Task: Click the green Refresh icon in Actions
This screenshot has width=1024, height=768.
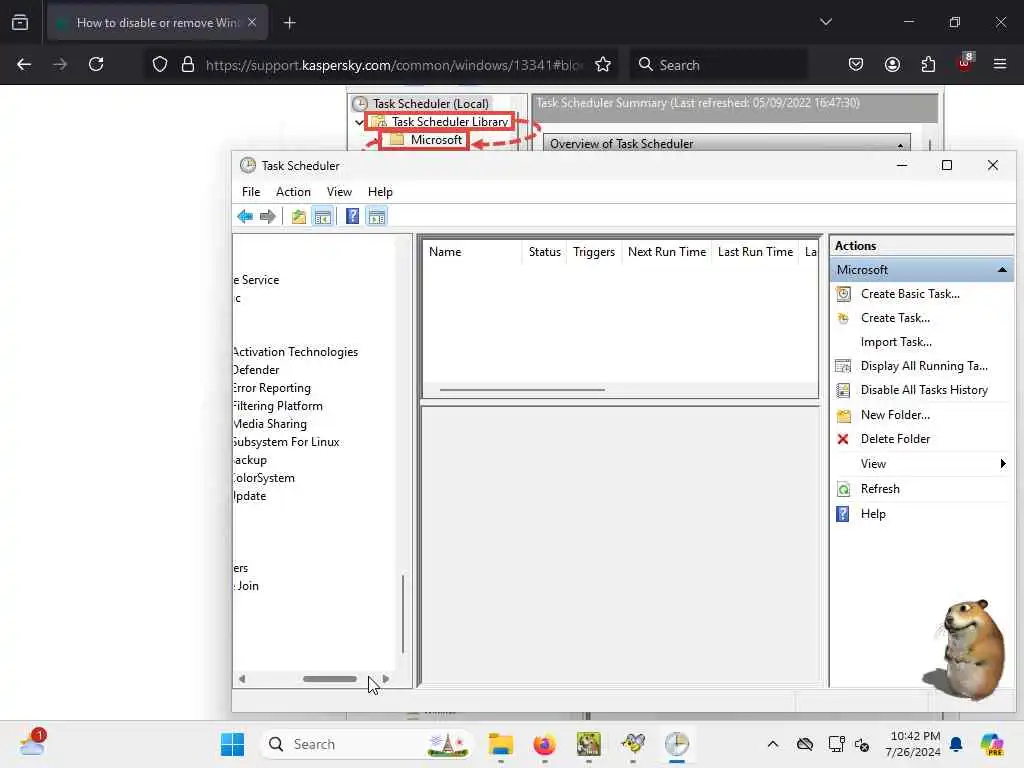Action: pyautogui.click(x=843, y=489)
